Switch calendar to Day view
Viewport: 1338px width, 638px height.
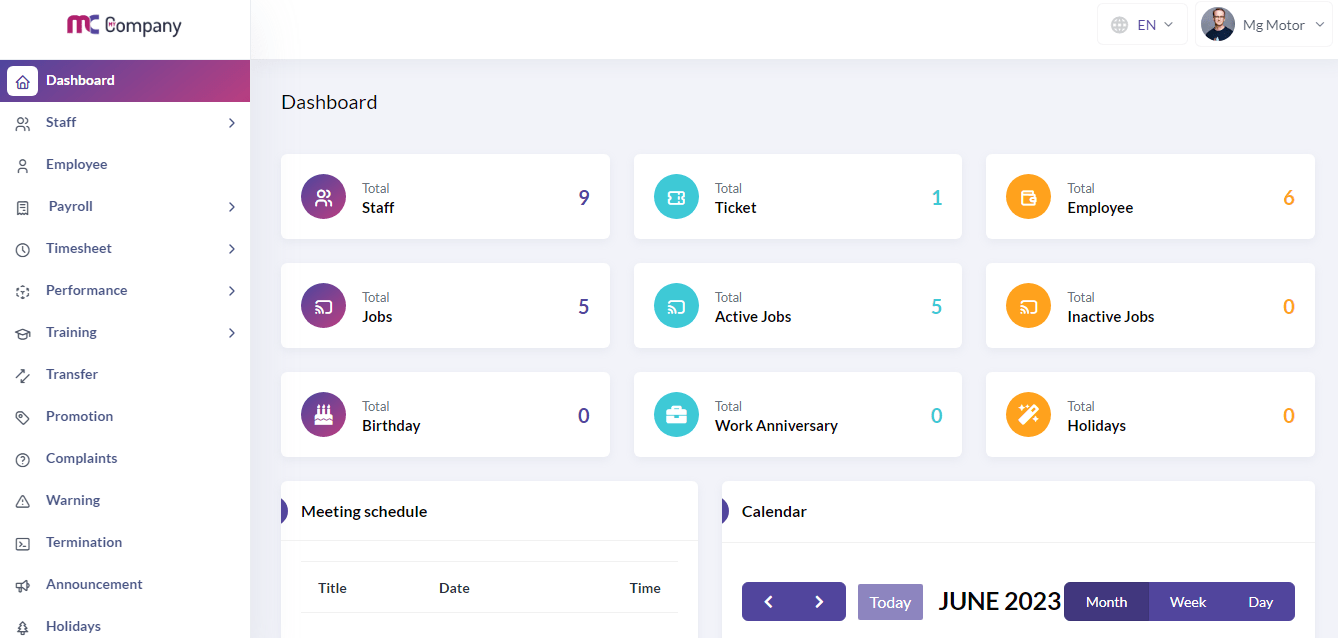[1260, 602]
